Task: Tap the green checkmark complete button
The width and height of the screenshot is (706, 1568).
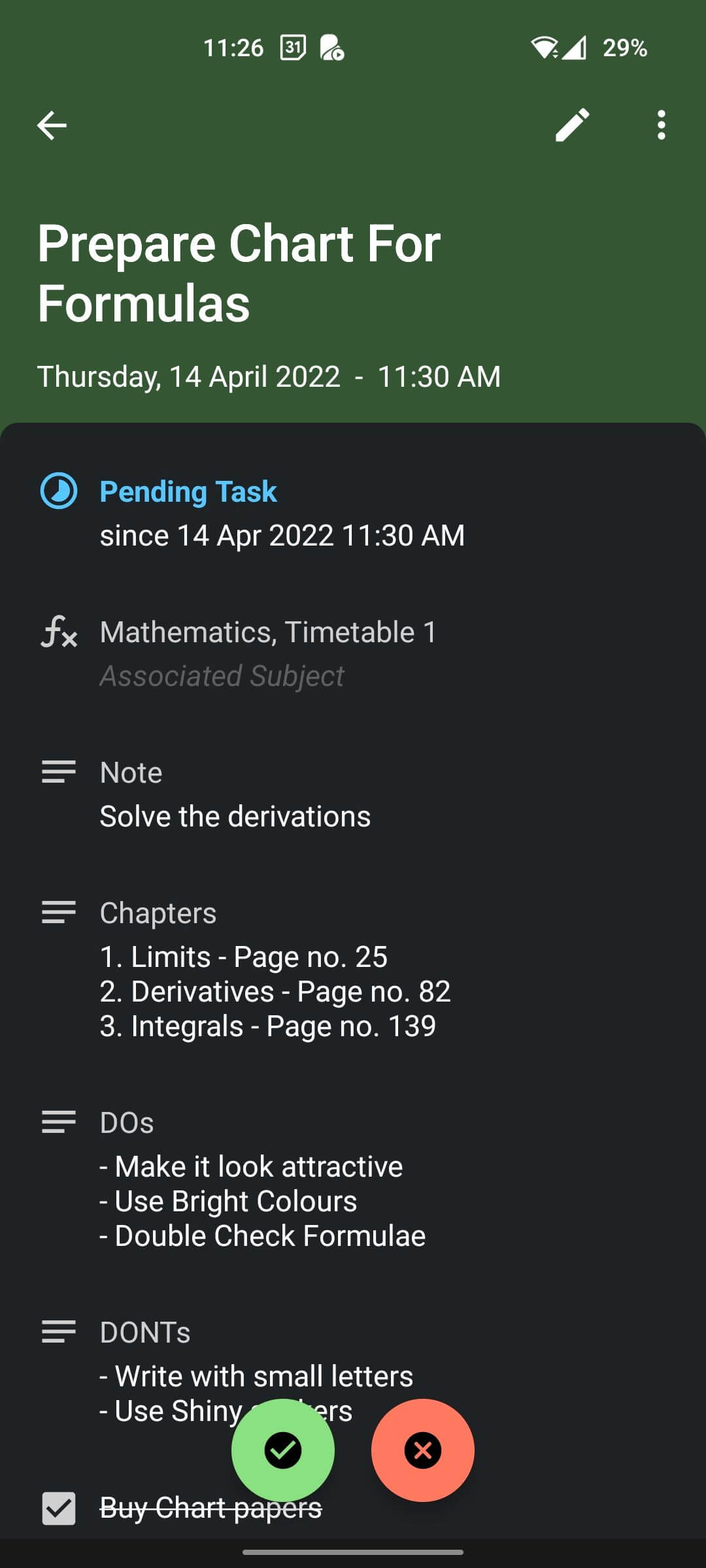Action: (x=283, y=1450)
